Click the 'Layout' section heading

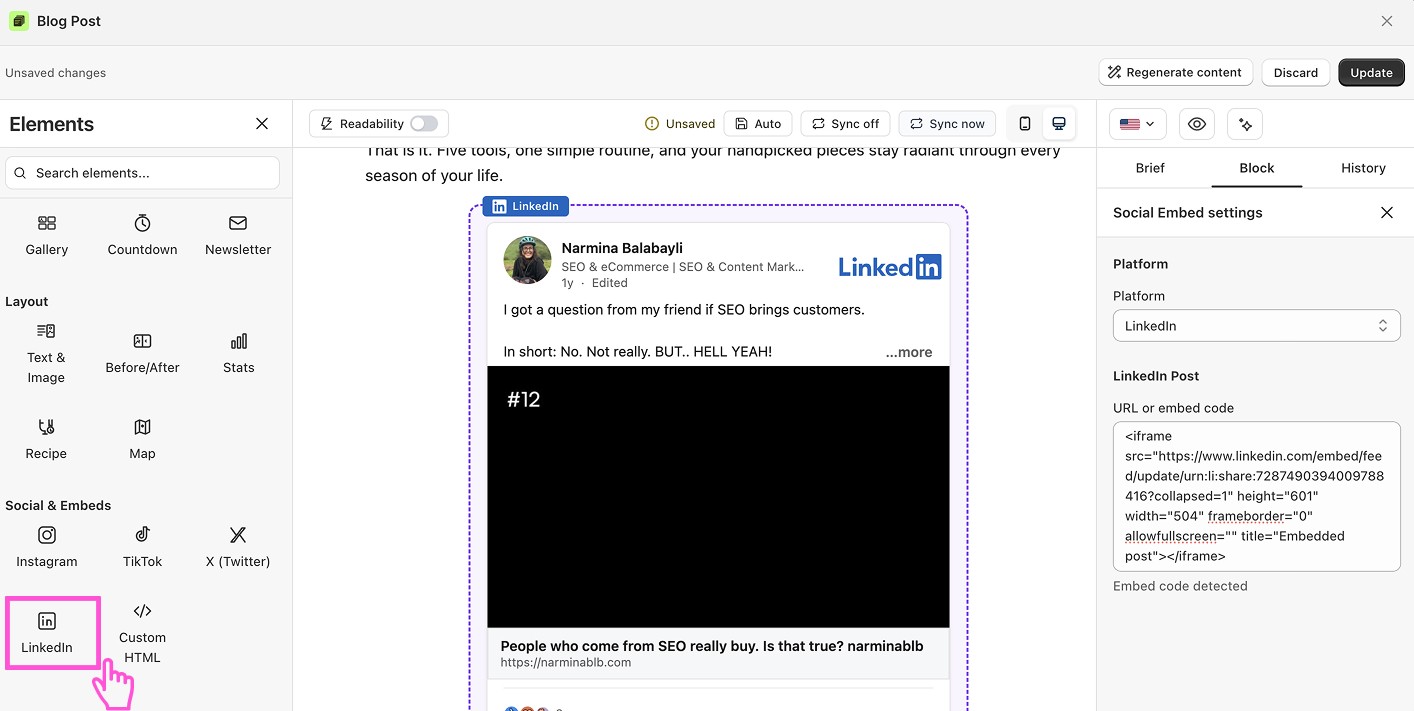(27, 301)
